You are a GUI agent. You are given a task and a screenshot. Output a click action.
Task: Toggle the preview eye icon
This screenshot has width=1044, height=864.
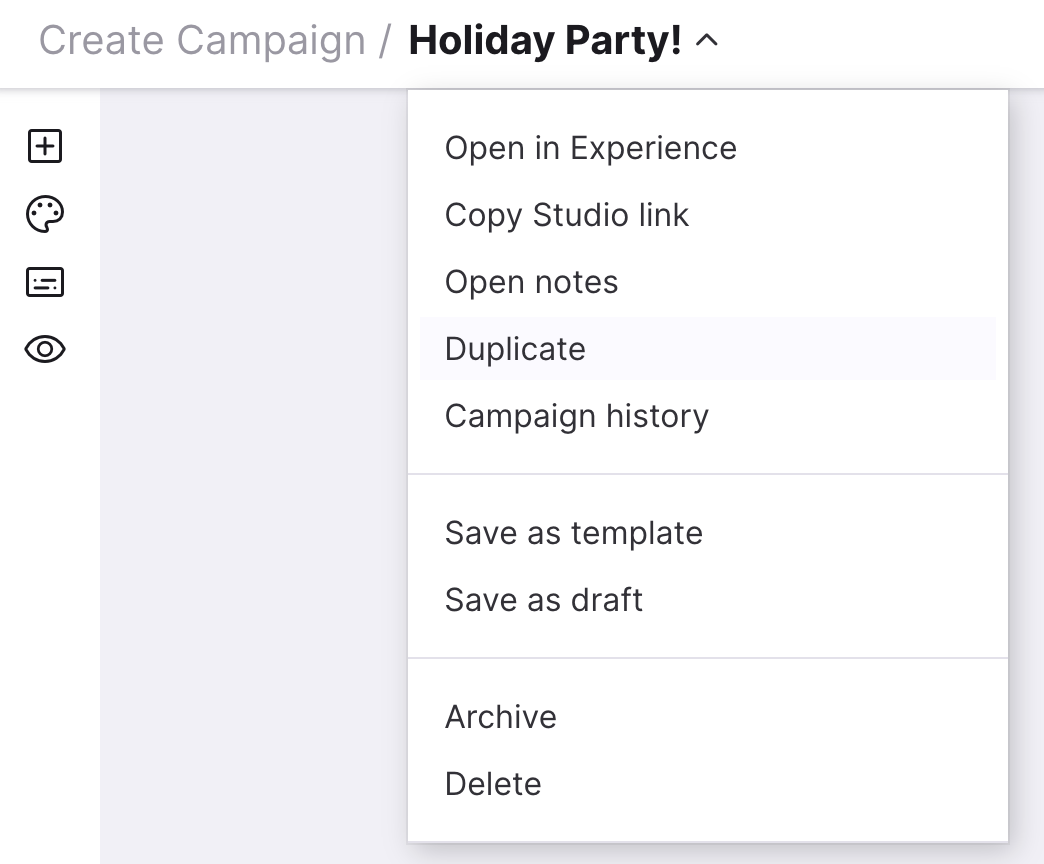(x=45, y=349)
